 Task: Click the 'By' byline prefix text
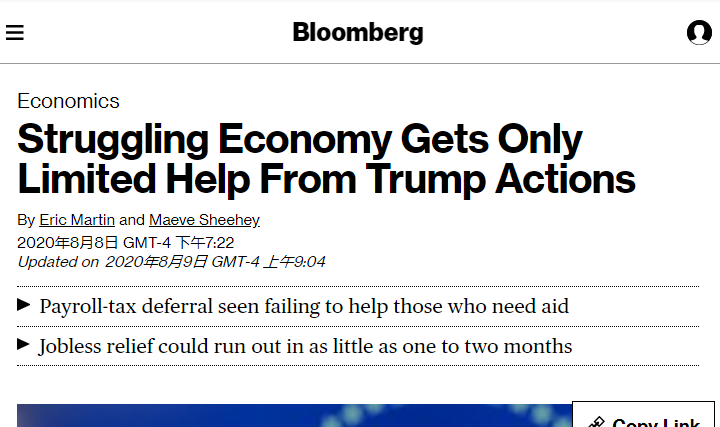click(x=26, y=220)
